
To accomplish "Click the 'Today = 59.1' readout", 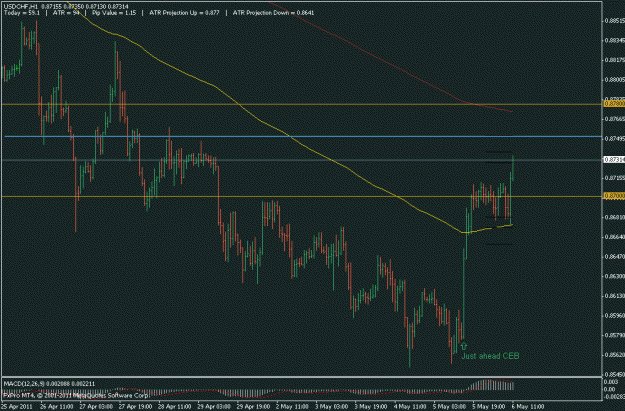I will coord(22,13).
